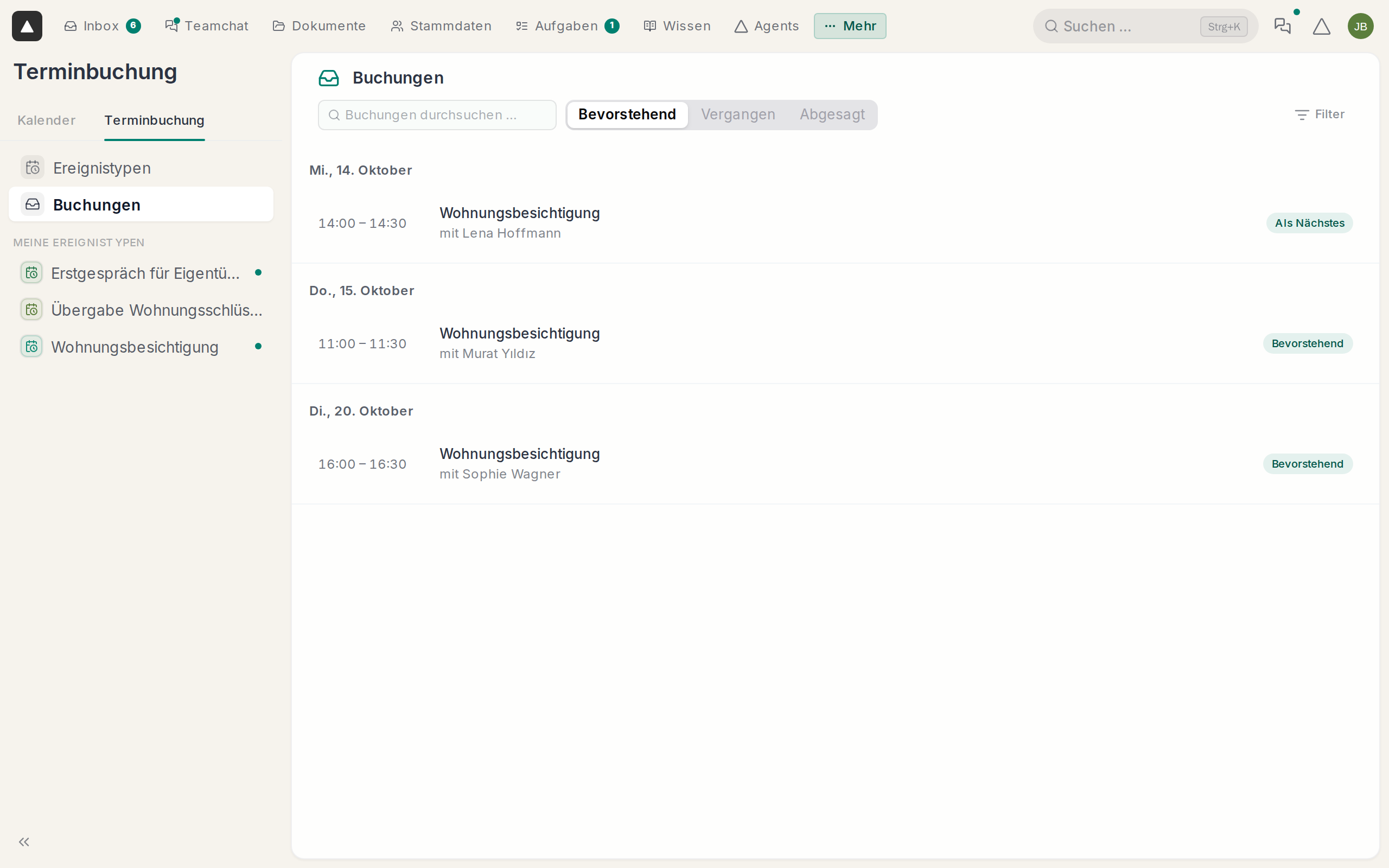The width and height of the screenshot is (1389, 868).
Task: Click the icon of Erstgespräch event type
Action: [31, 273]
